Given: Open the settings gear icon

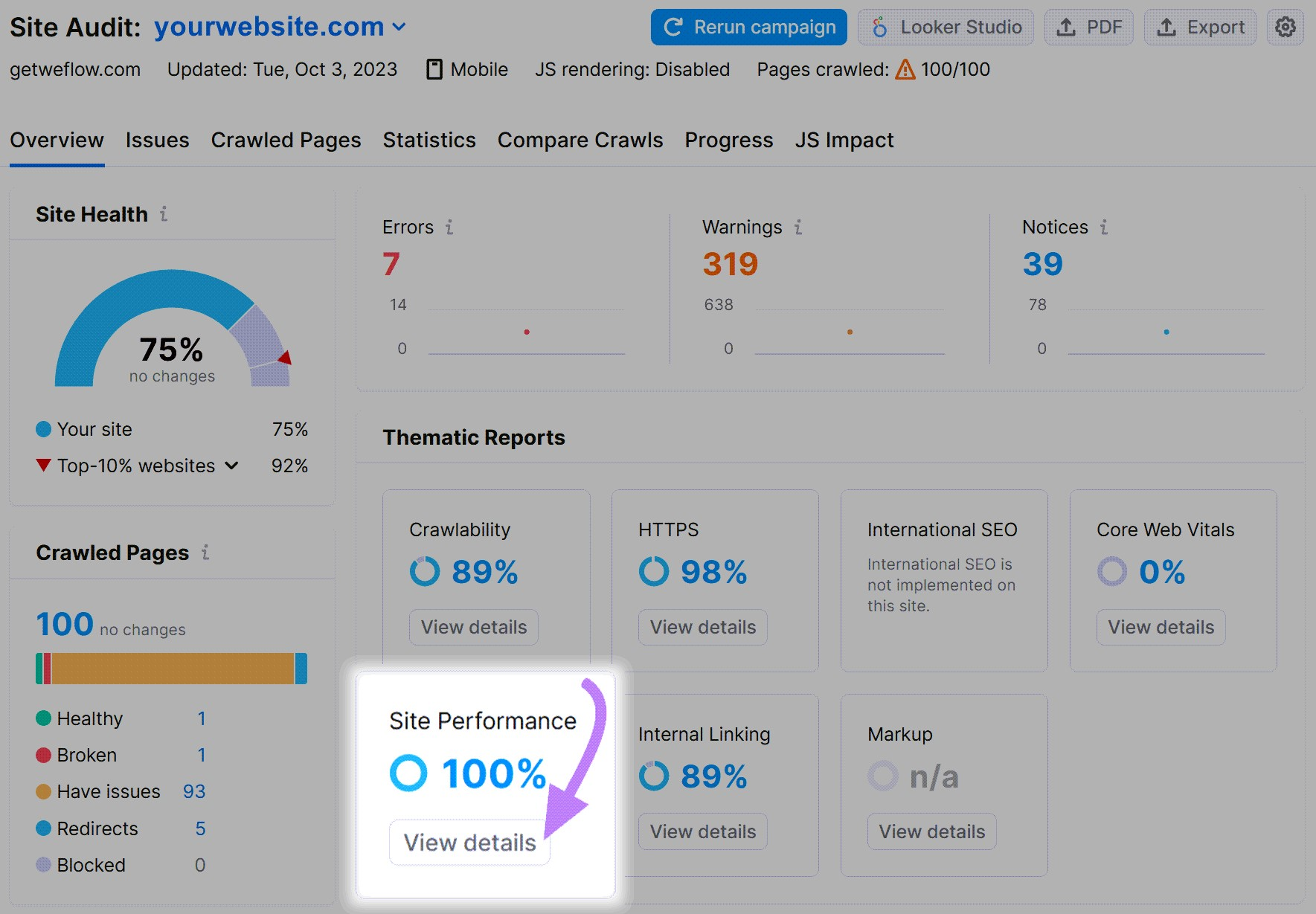Looking at the screenshot, I should 1285,27.
